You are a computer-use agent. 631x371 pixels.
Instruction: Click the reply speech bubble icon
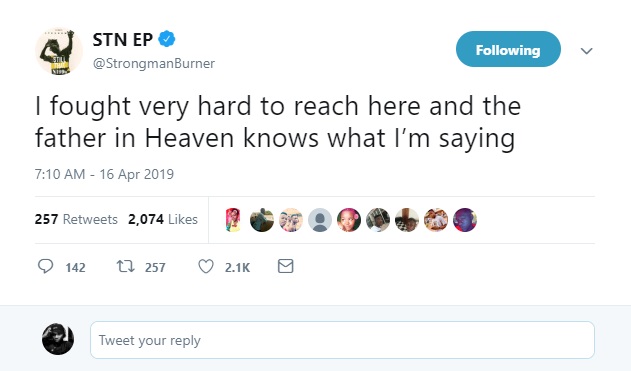[x=45, y=266]
